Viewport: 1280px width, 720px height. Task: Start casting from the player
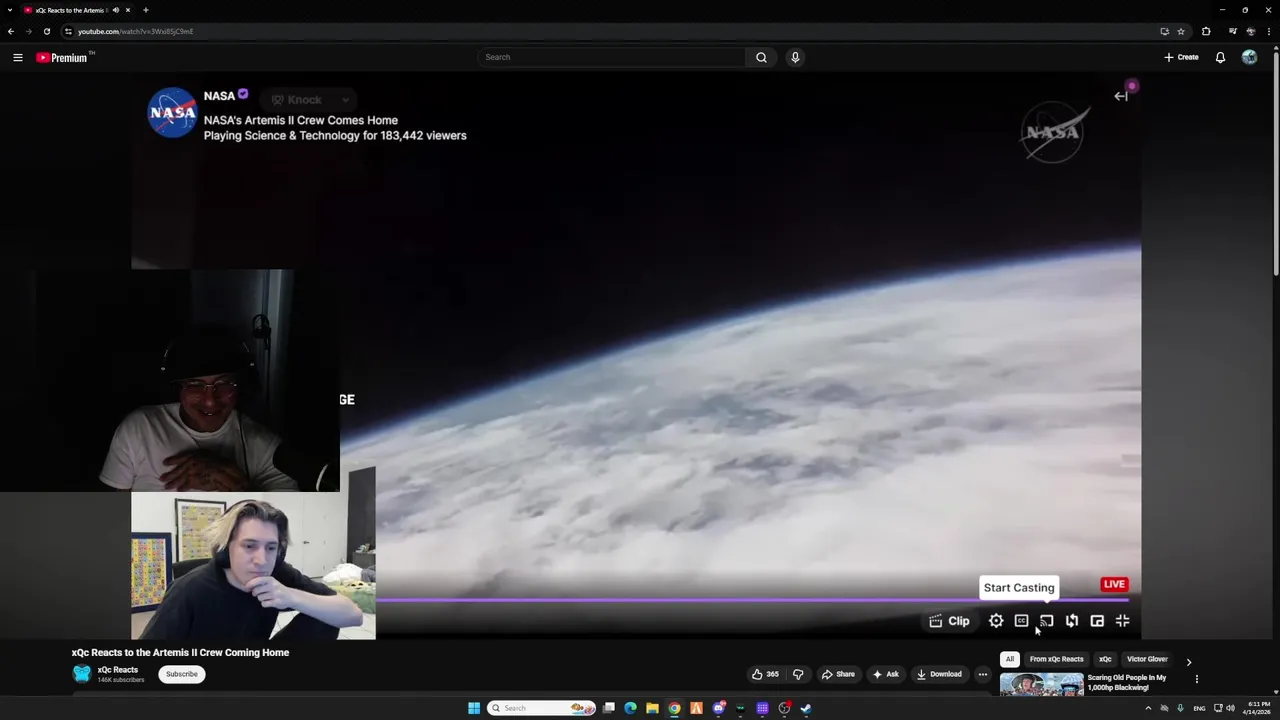[1046, 621]
